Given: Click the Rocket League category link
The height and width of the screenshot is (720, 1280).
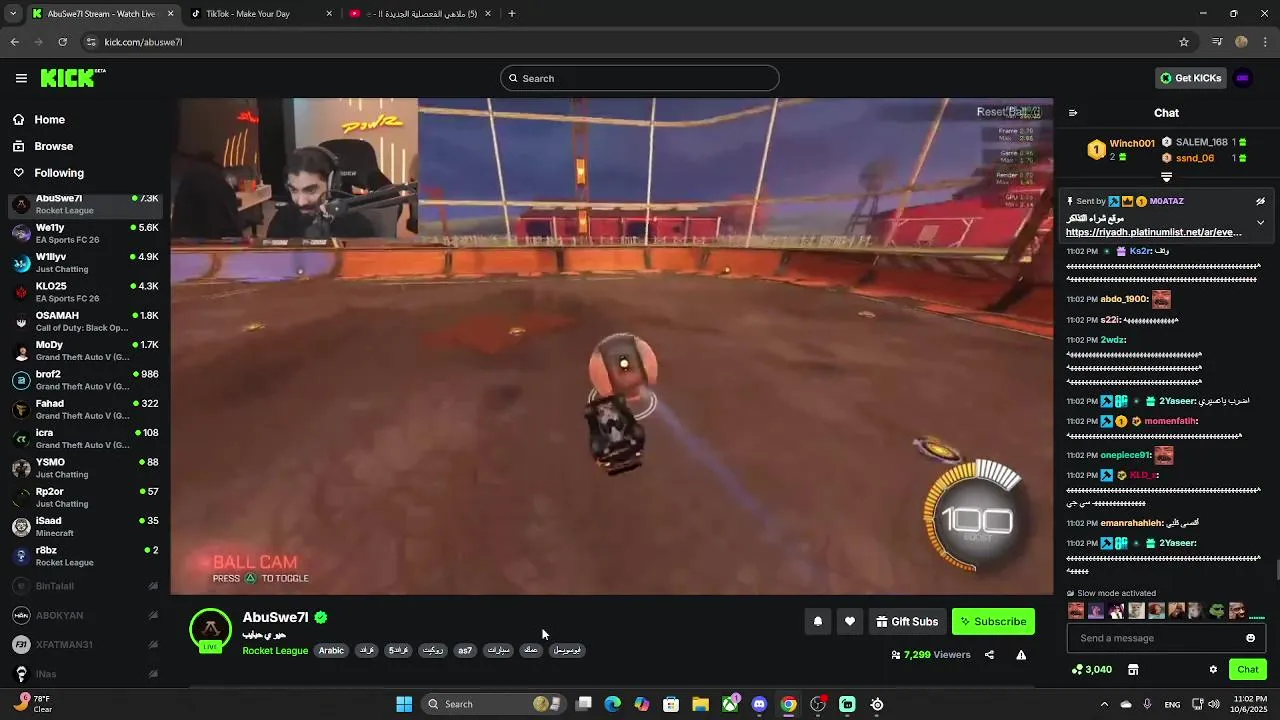Looking at the screenshot, I should pos(275,650).
